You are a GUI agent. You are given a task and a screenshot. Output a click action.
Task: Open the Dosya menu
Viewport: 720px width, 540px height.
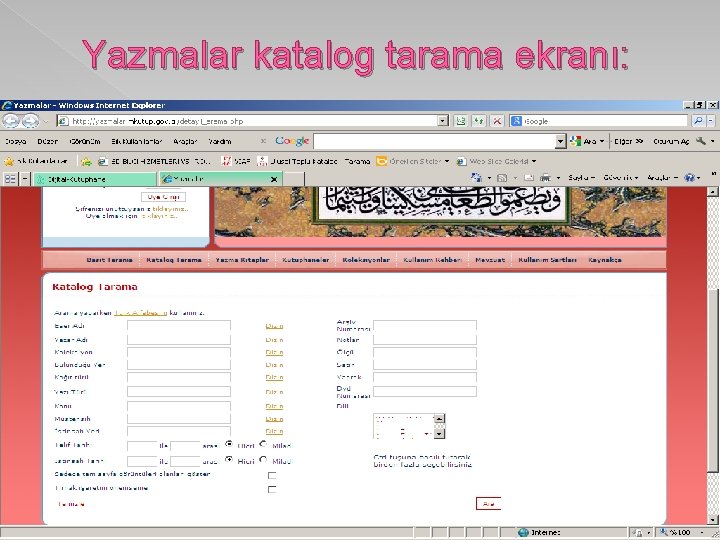pos(16,141)
